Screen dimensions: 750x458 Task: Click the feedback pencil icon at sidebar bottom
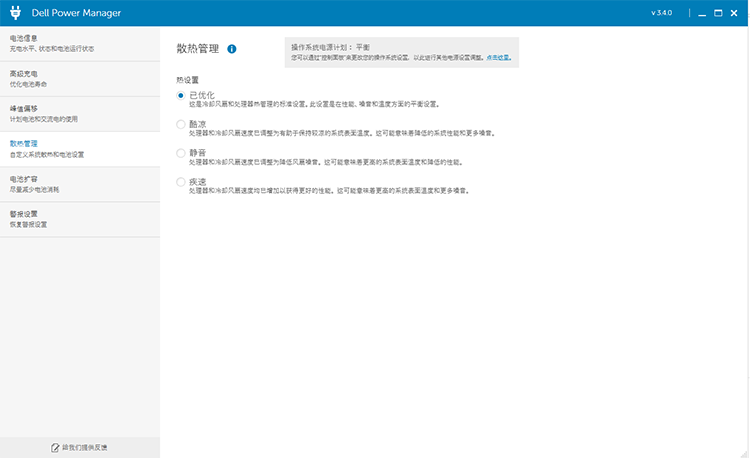55,447
